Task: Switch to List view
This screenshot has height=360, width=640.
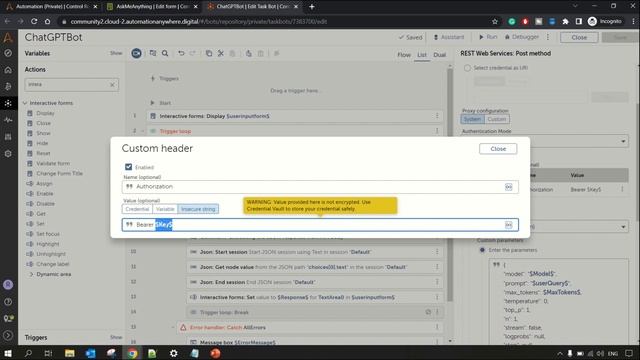Action: point(422,55)
